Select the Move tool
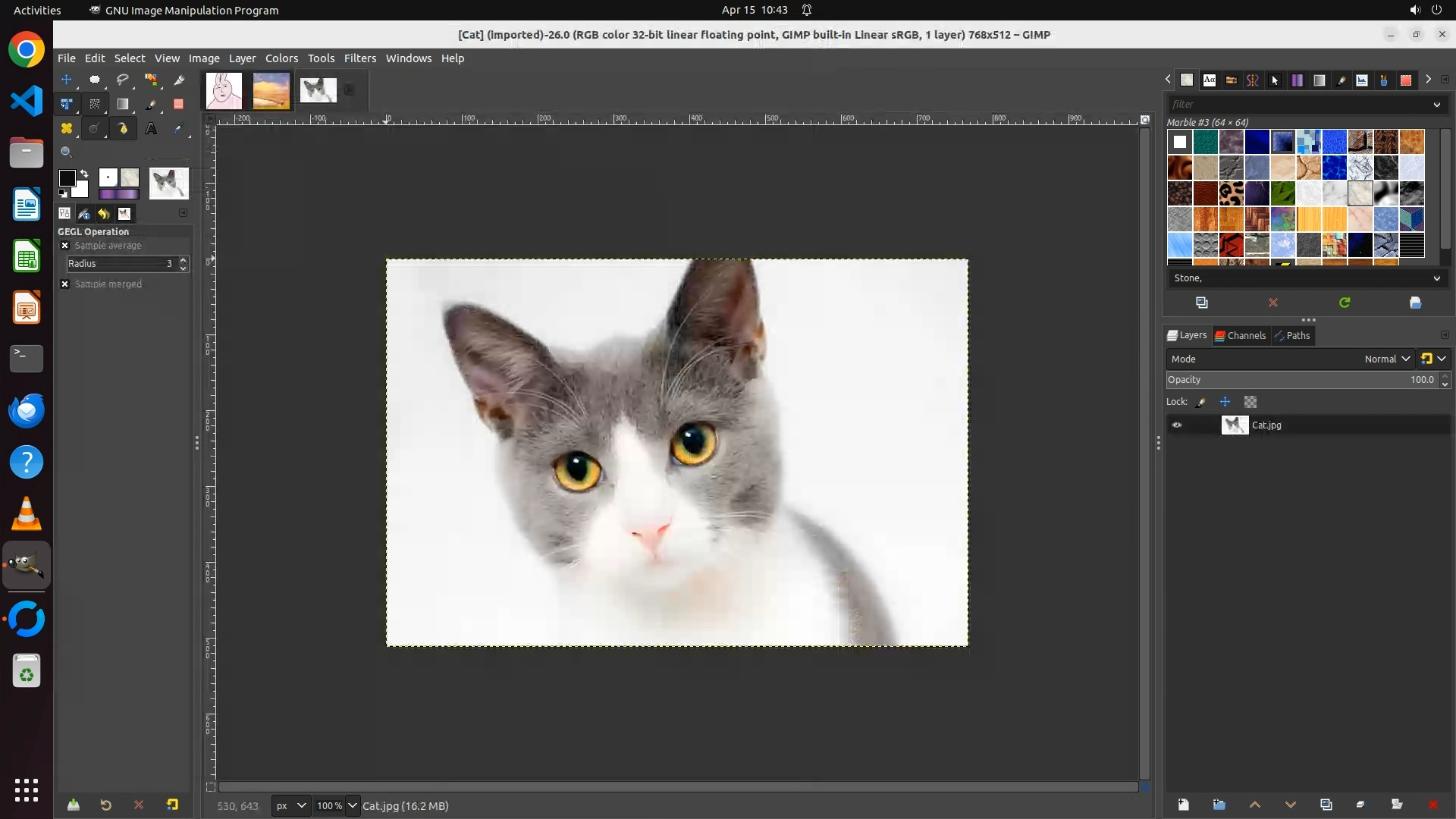 (67, 80)
